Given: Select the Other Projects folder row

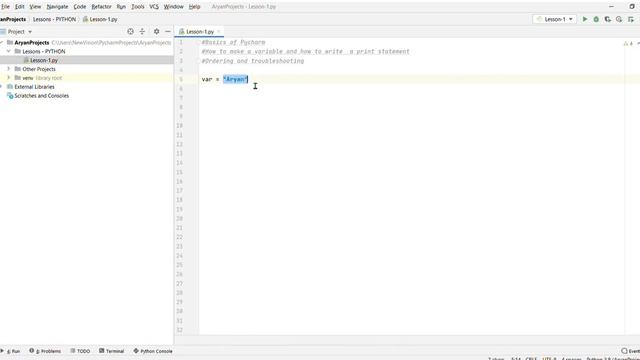Looking at the screenshot, I should [39, 69].
